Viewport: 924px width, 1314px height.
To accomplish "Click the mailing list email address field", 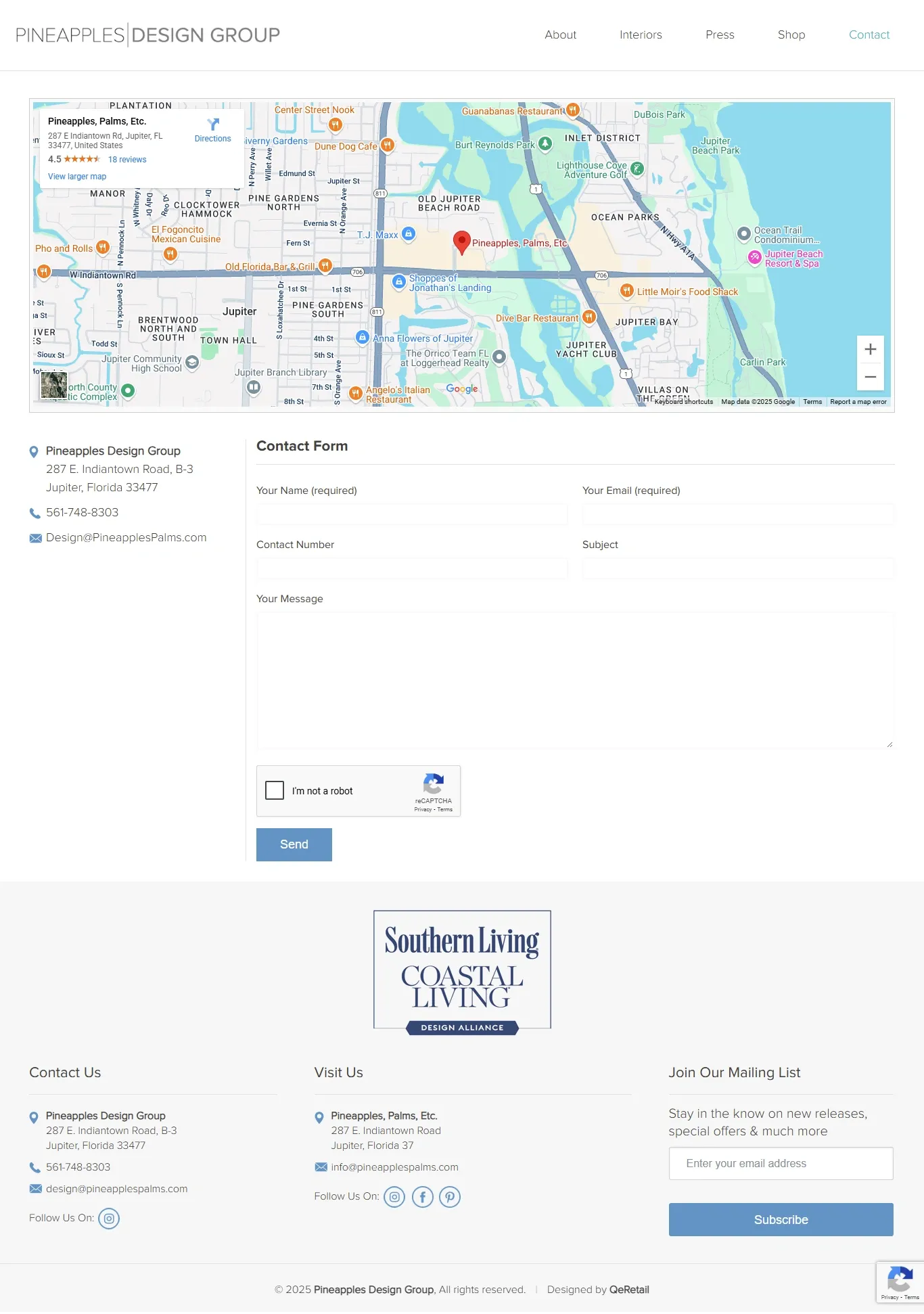I will pos(781,1163).
